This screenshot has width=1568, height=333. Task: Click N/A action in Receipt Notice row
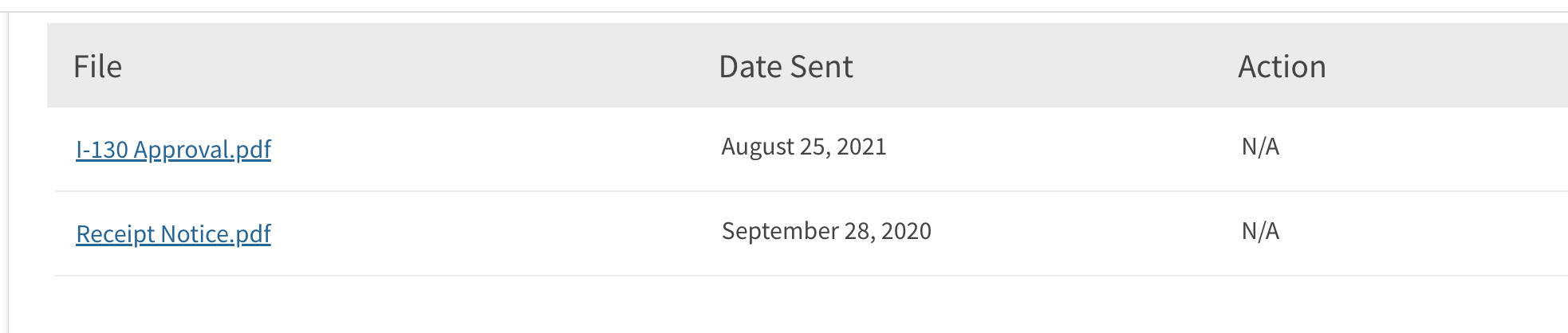point(1260,231)
